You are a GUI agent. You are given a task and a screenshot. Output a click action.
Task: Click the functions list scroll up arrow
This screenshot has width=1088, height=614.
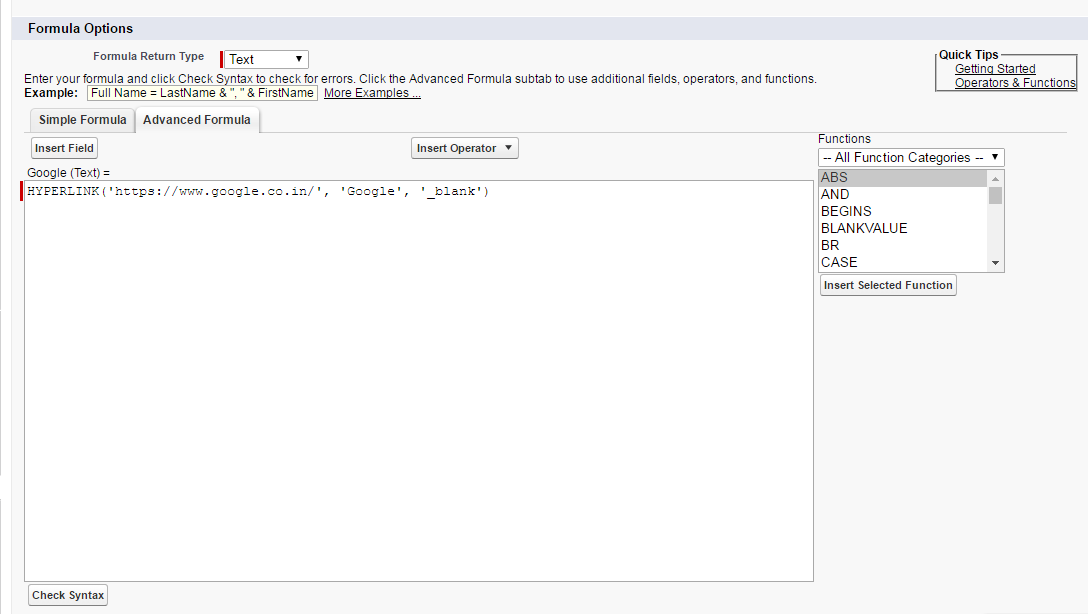[x=995, y=178]
